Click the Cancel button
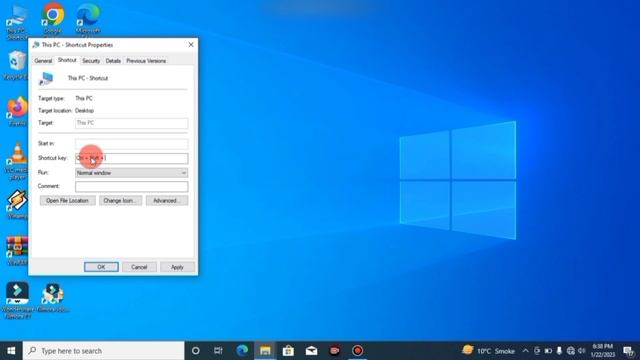 click(139, 267)
